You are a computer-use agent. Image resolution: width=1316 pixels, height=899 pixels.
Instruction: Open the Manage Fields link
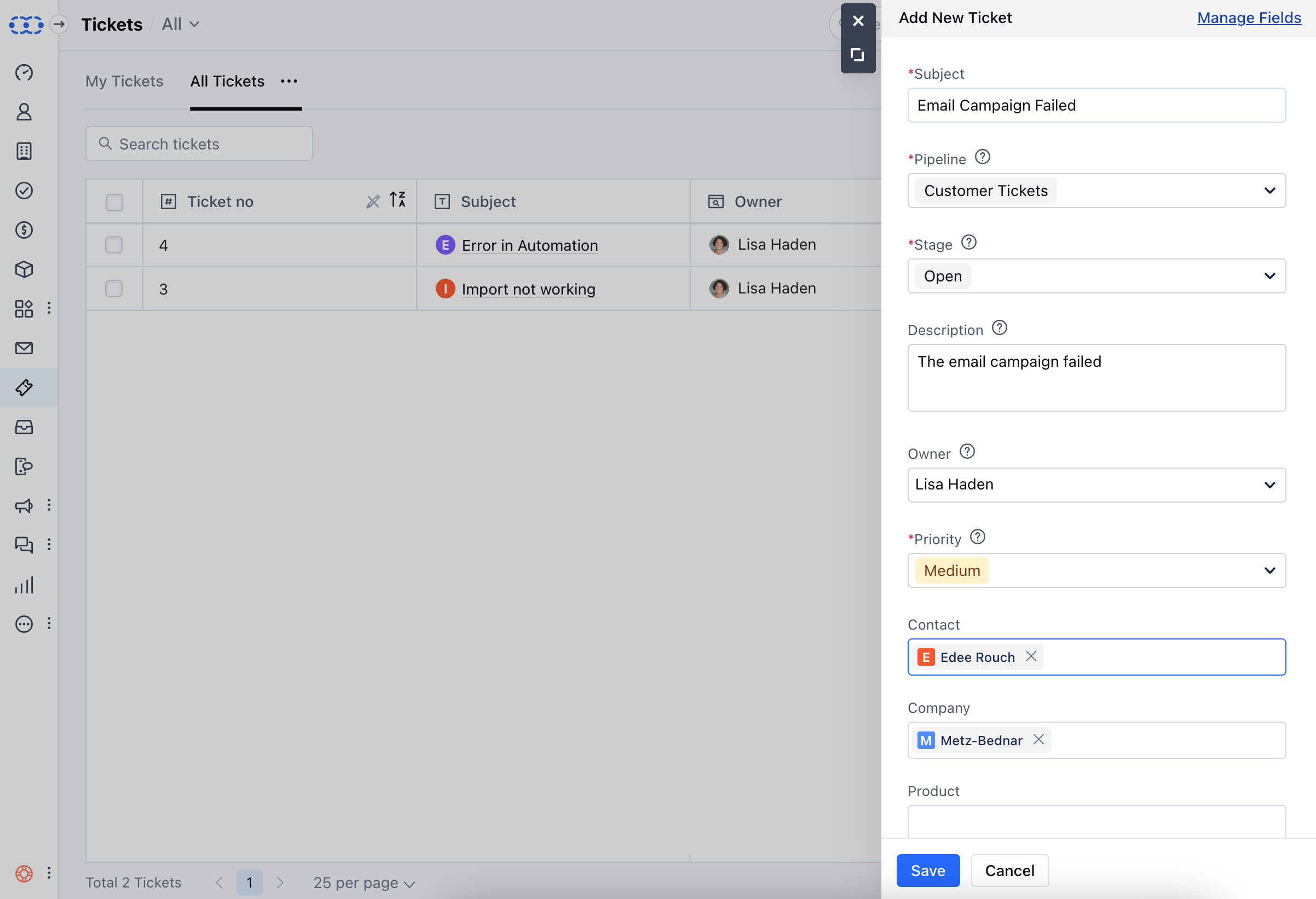(1249, 18)
